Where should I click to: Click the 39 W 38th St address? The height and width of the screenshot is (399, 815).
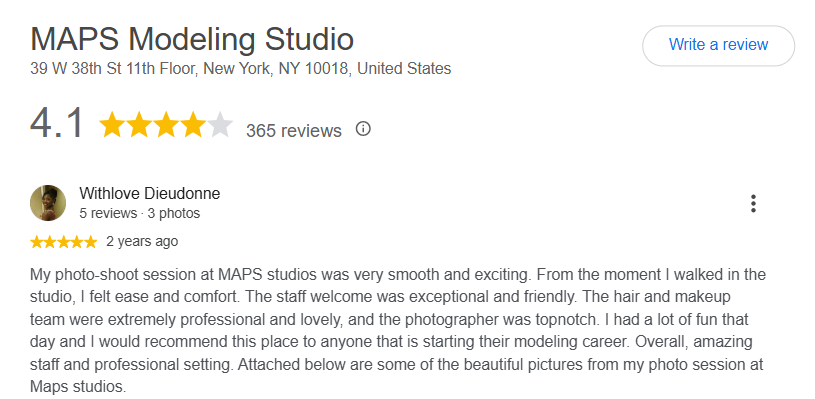[240, 69]
